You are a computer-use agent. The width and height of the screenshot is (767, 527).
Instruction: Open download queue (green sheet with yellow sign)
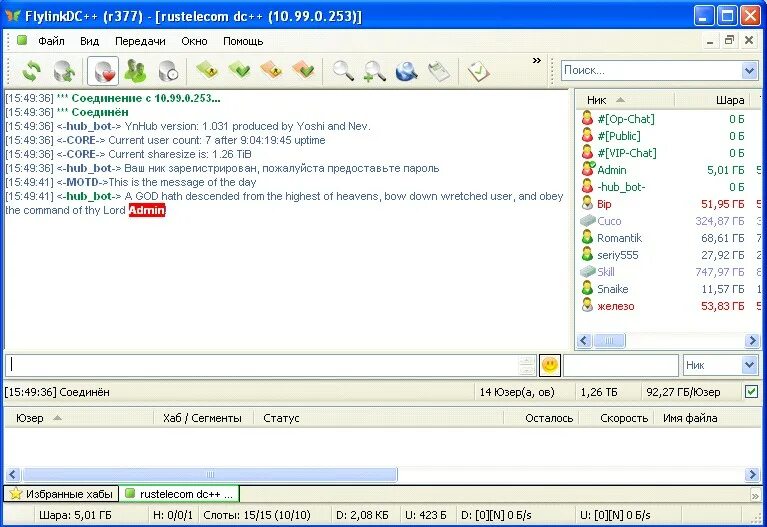(x=207, y=70)
